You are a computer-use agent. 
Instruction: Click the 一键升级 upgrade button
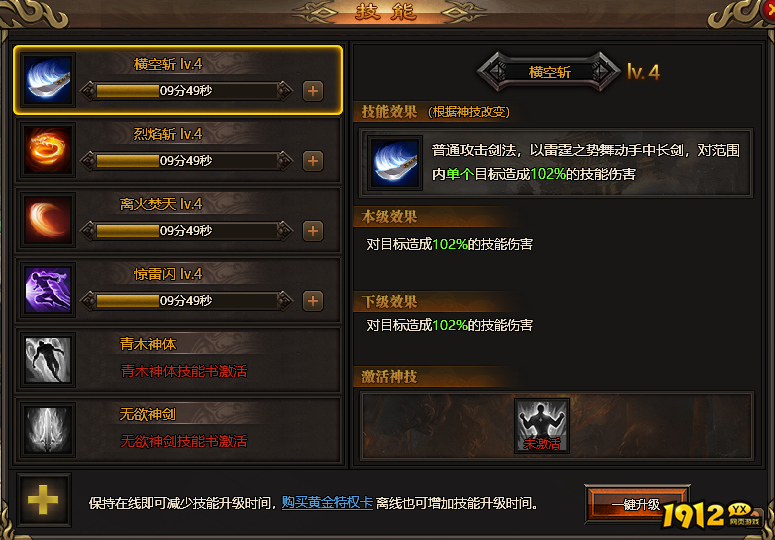637,504
